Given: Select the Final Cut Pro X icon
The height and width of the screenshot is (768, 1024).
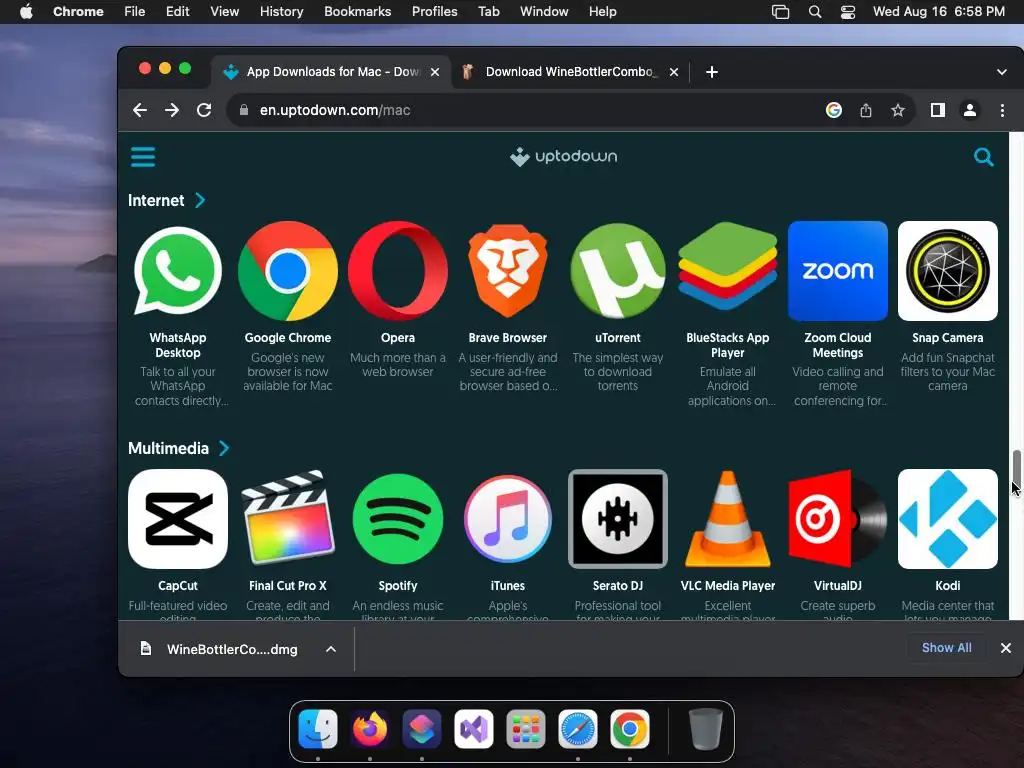Looking at the screenshot, I should coord(288,517).
